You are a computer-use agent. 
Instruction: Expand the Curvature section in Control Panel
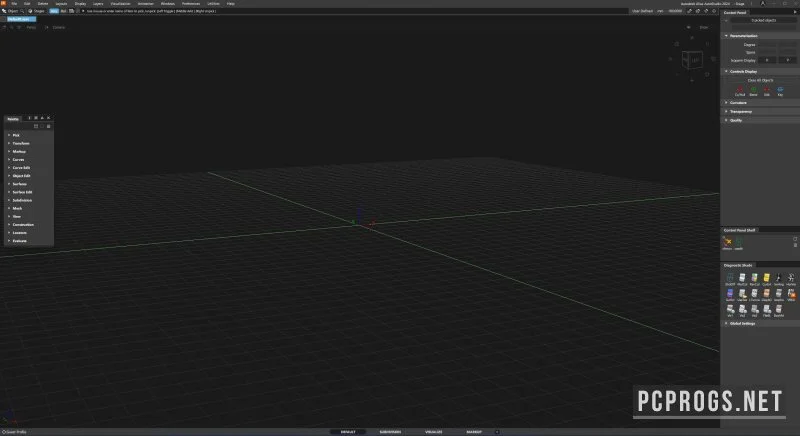760,102
